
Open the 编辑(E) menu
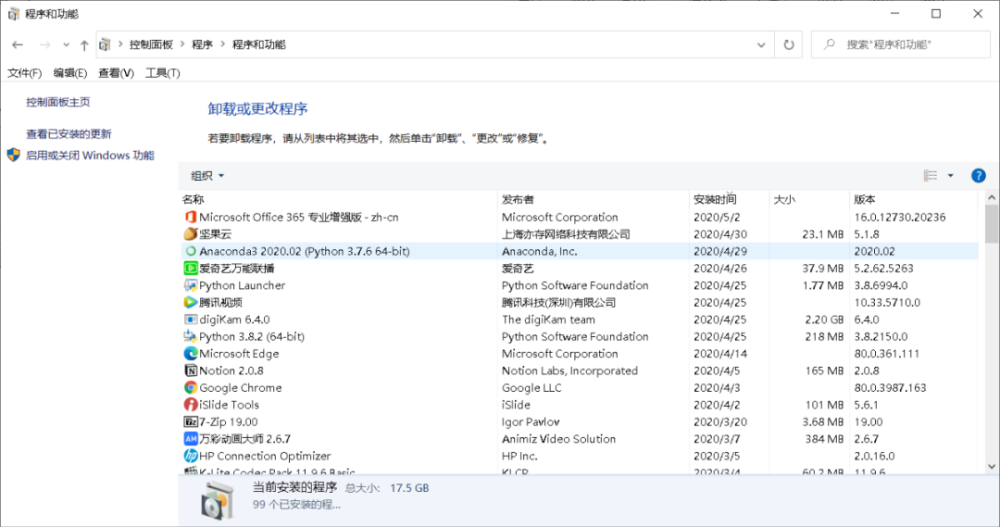coord(70,73)
